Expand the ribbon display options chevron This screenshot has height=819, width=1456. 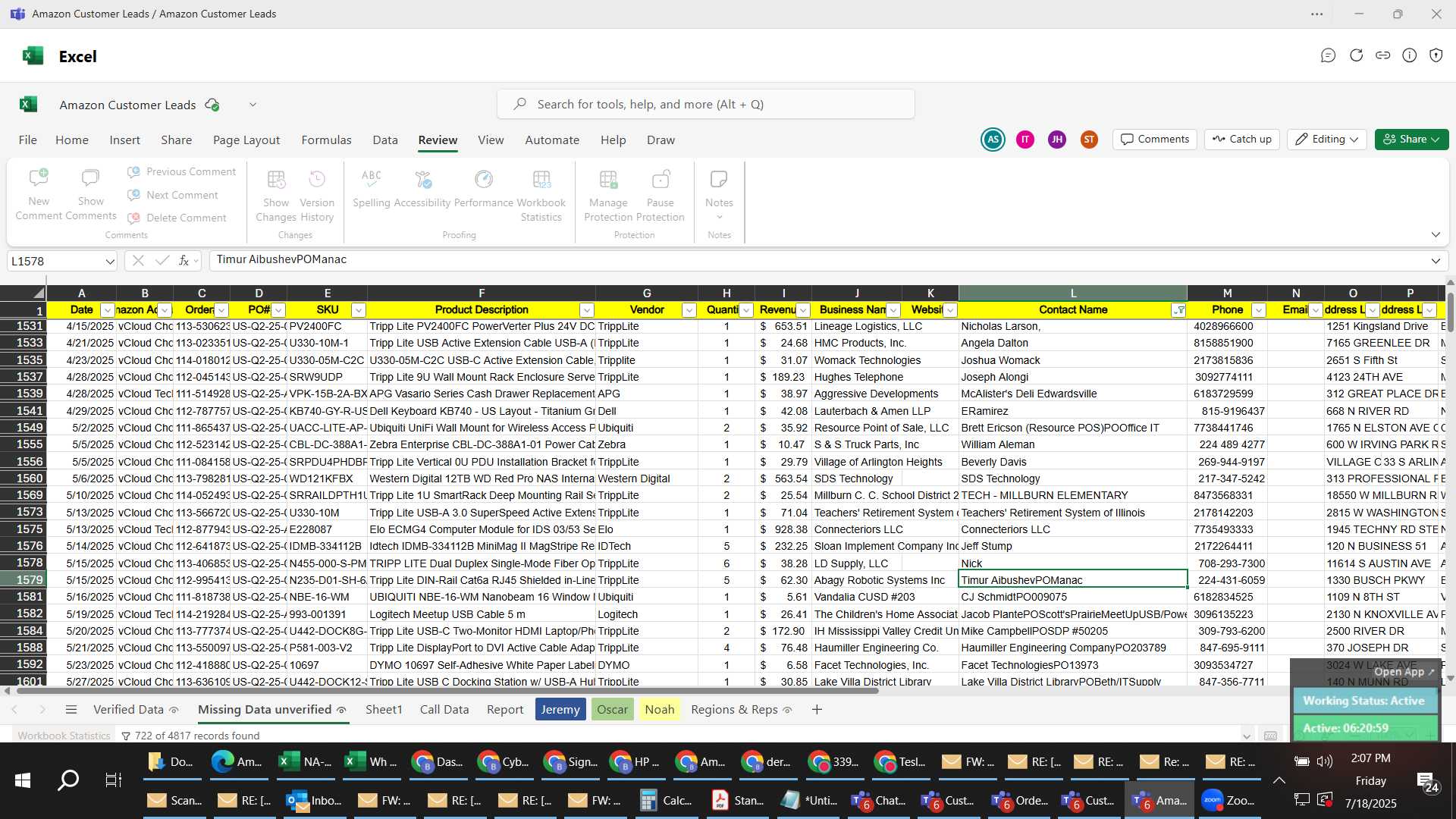pyautogui.click(x=1436, y=234)
